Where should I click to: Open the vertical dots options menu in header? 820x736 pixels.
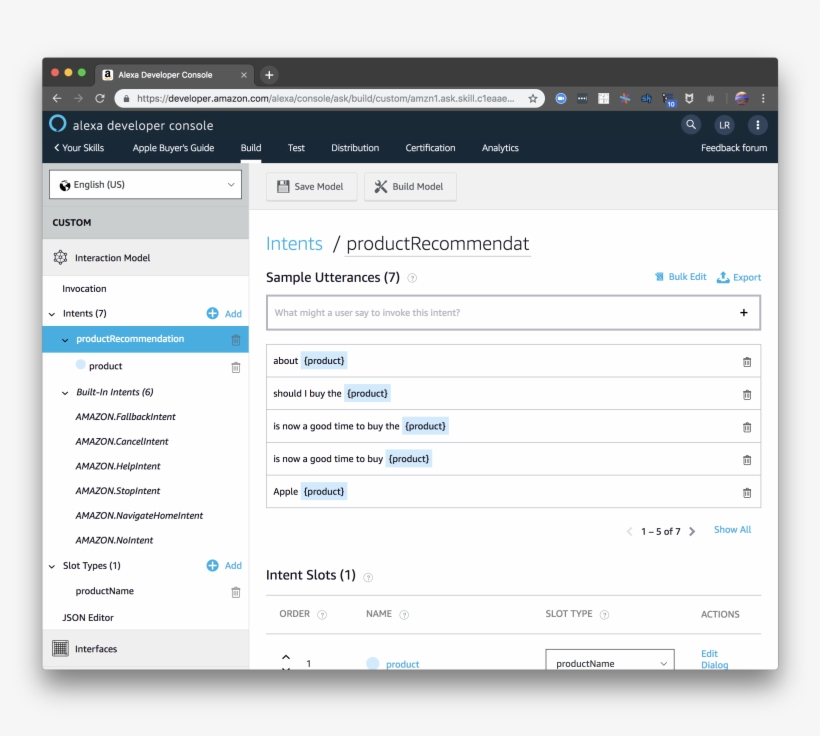pos(757,125)
